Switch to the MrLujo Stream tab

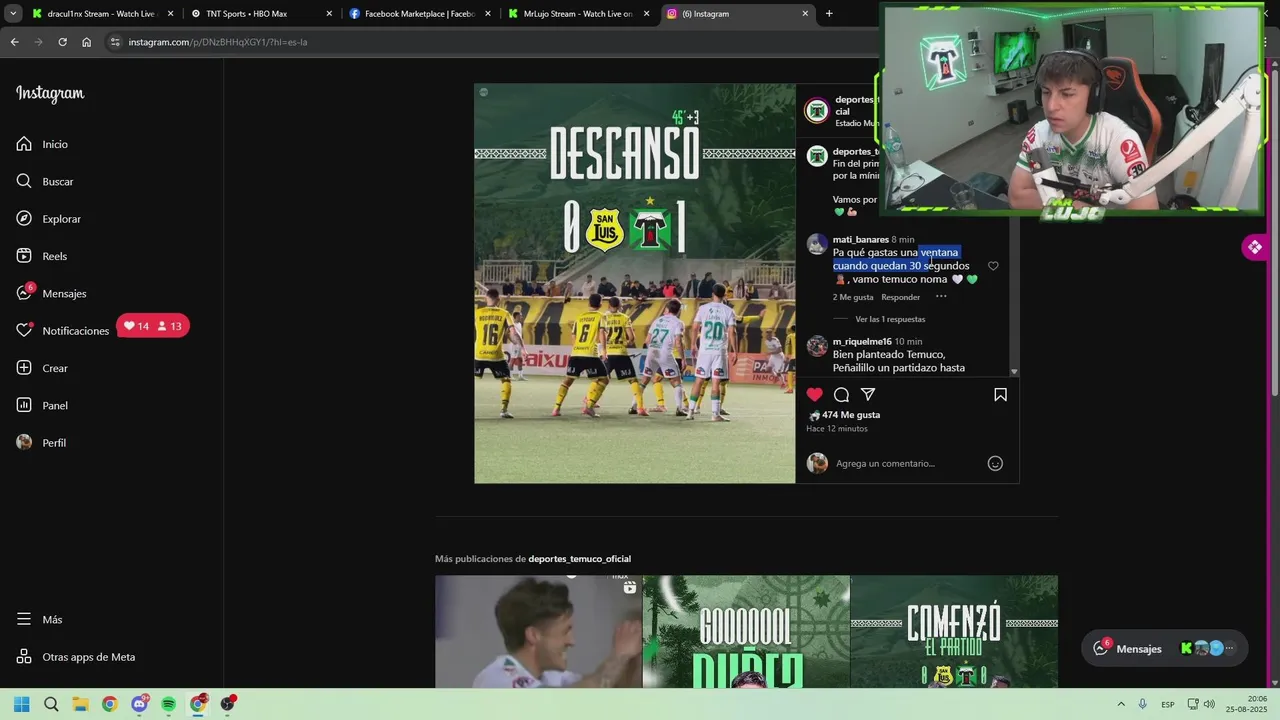point(578,14)
